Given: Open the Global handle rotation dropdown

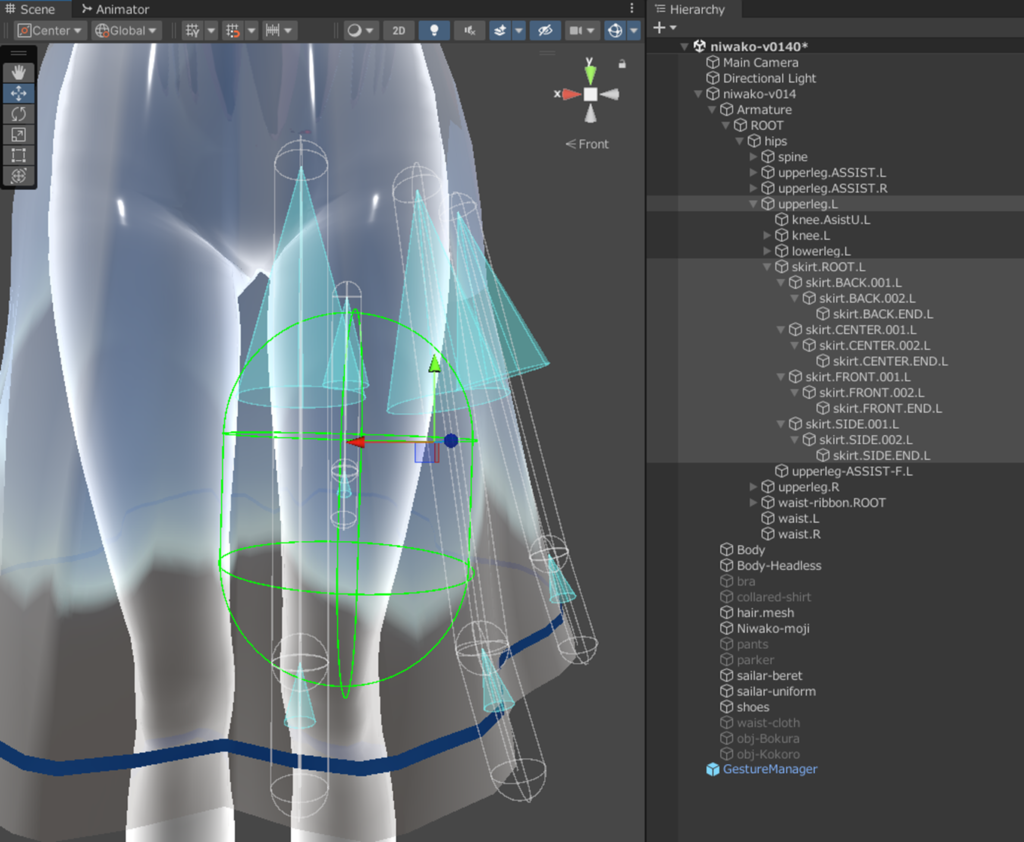Looking at the screenshot, I should click(126, 30).
